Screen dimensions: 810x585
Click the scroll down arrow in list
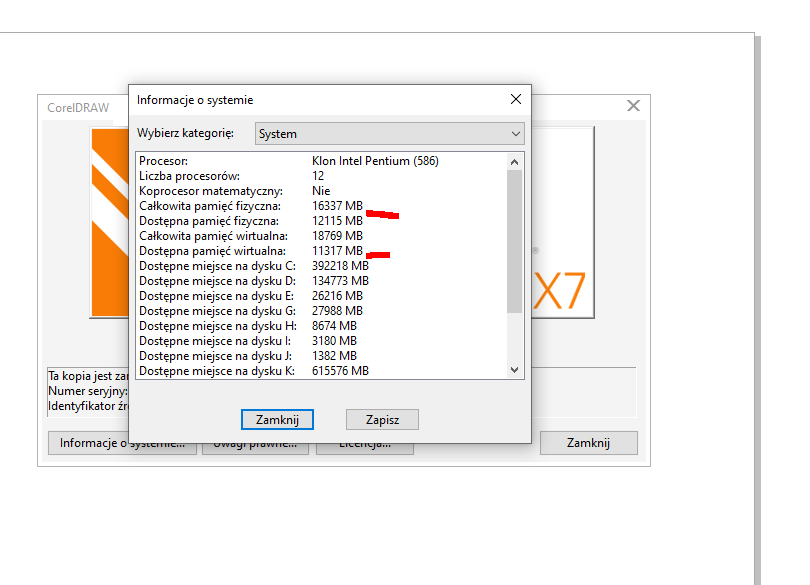click(x=514, y=370)
